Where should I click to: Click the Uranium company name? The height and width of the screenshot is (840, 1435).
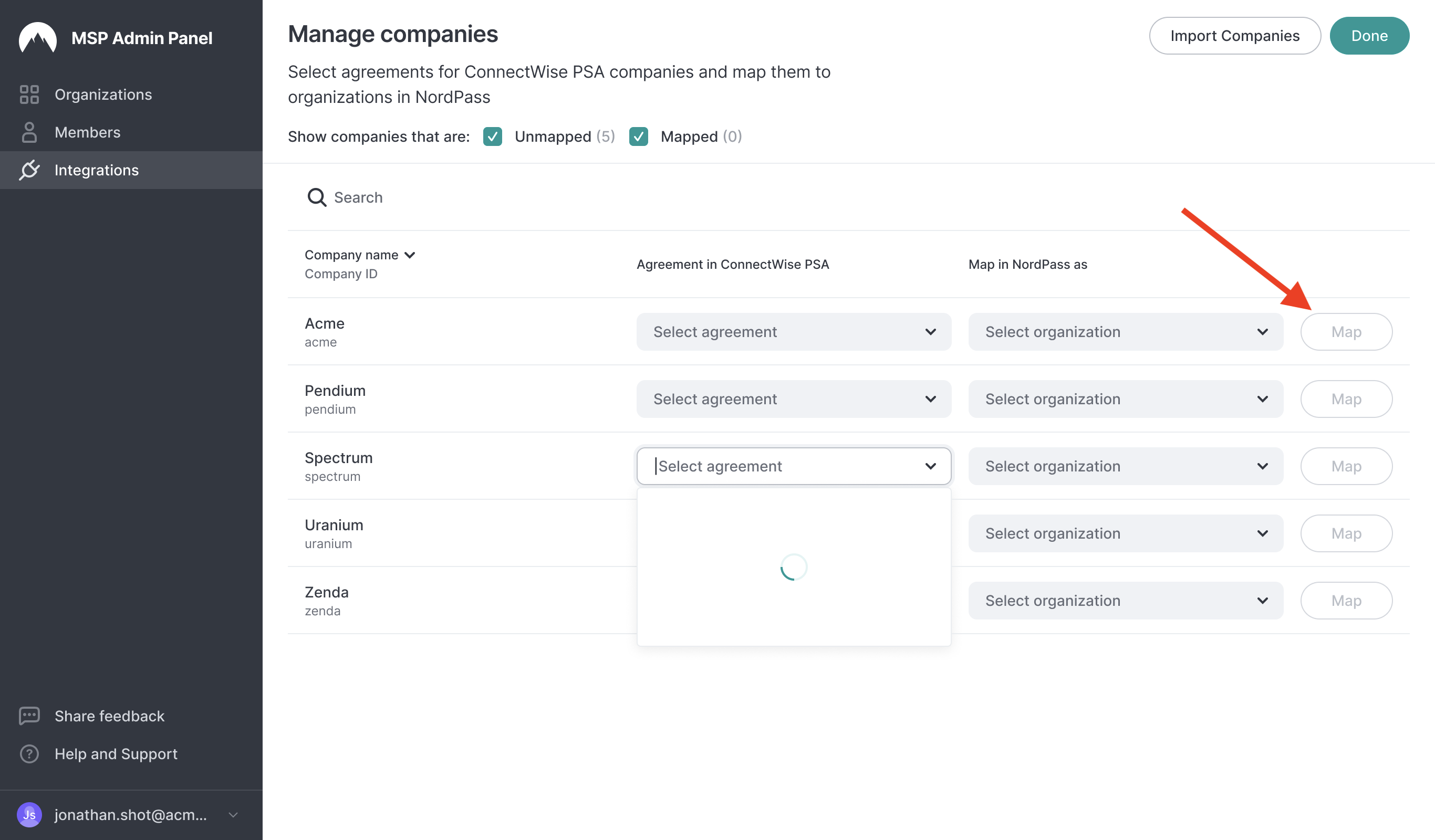tap(334, 524)
